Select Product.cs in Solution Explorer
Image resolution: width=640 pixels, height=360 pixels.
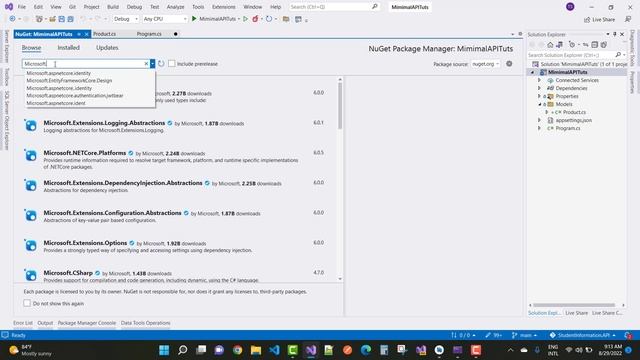574,112
